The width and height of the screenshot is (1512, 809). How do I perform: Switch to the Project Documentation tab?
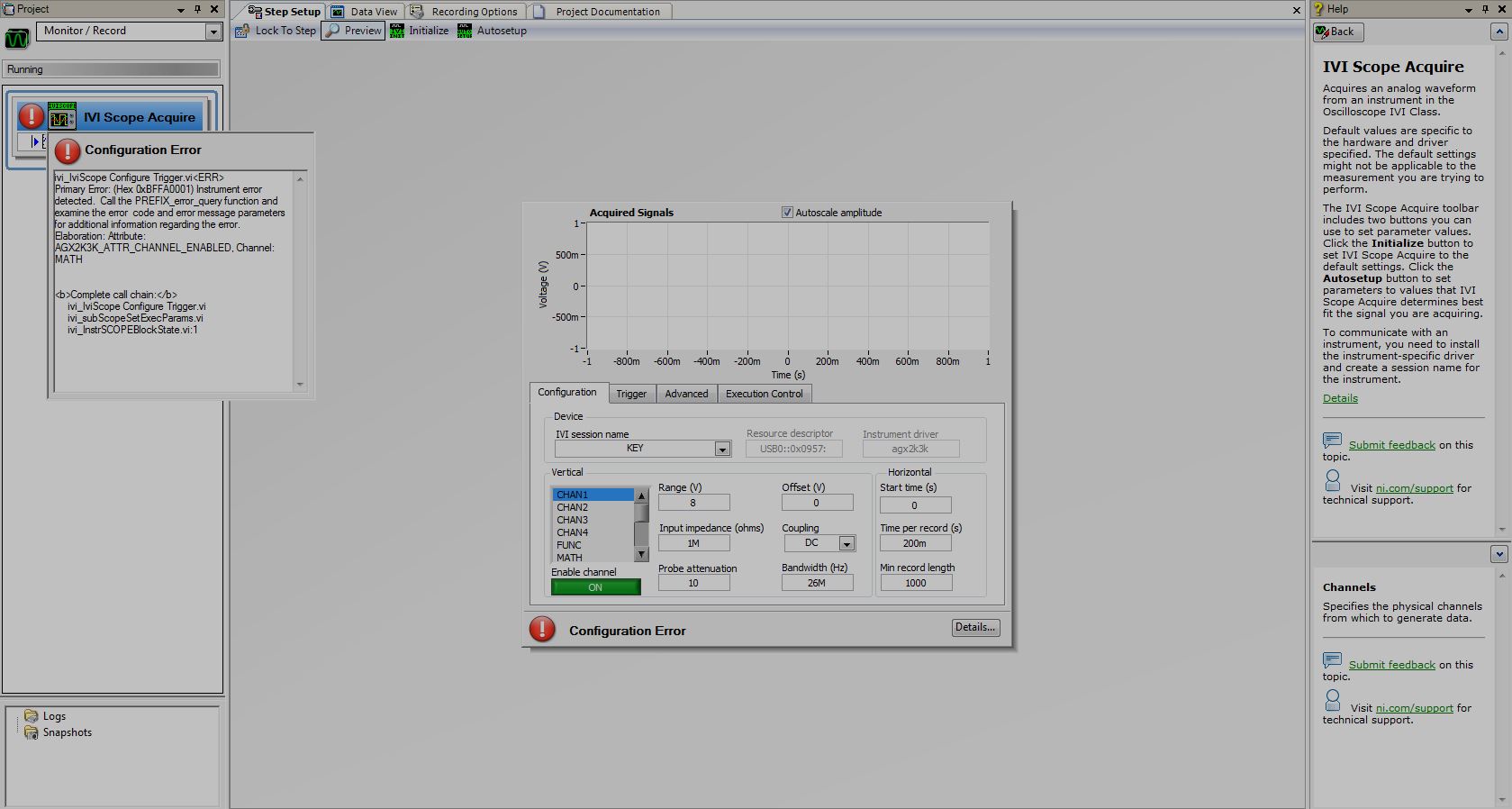pyautogui.click(x=598, y=12)
